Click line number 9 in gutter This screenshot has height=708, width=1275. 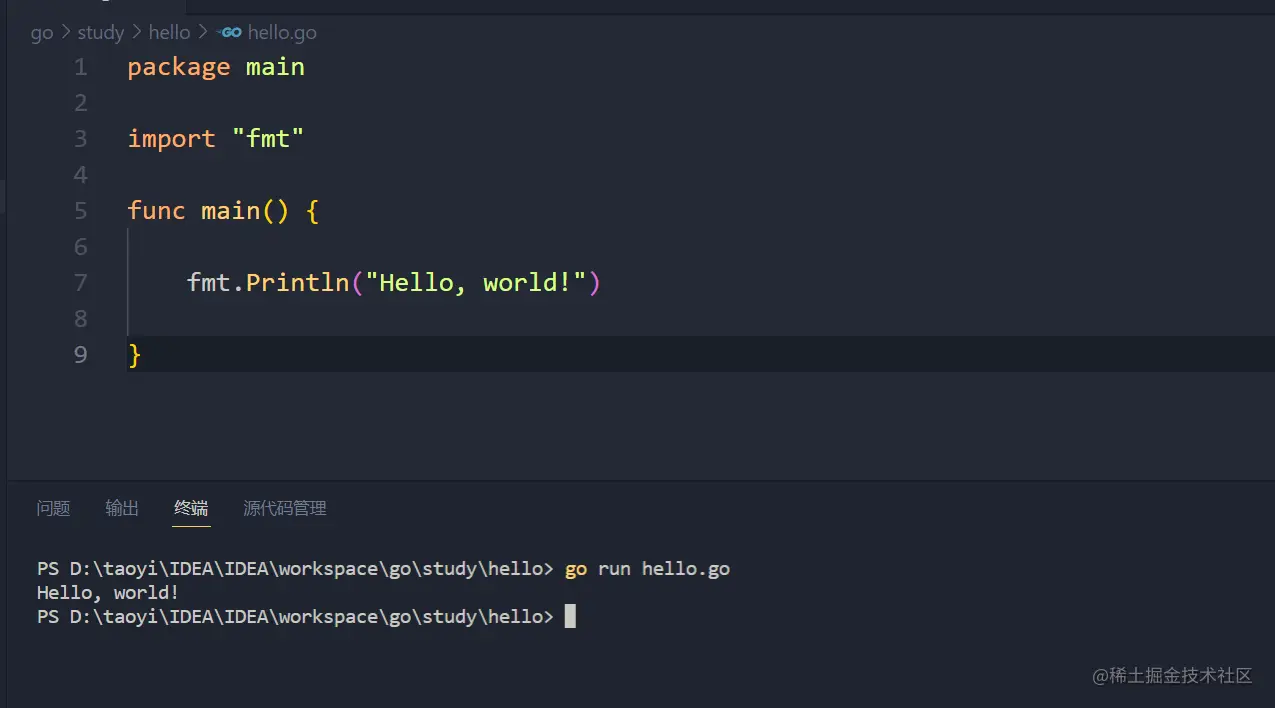[81, 355]
